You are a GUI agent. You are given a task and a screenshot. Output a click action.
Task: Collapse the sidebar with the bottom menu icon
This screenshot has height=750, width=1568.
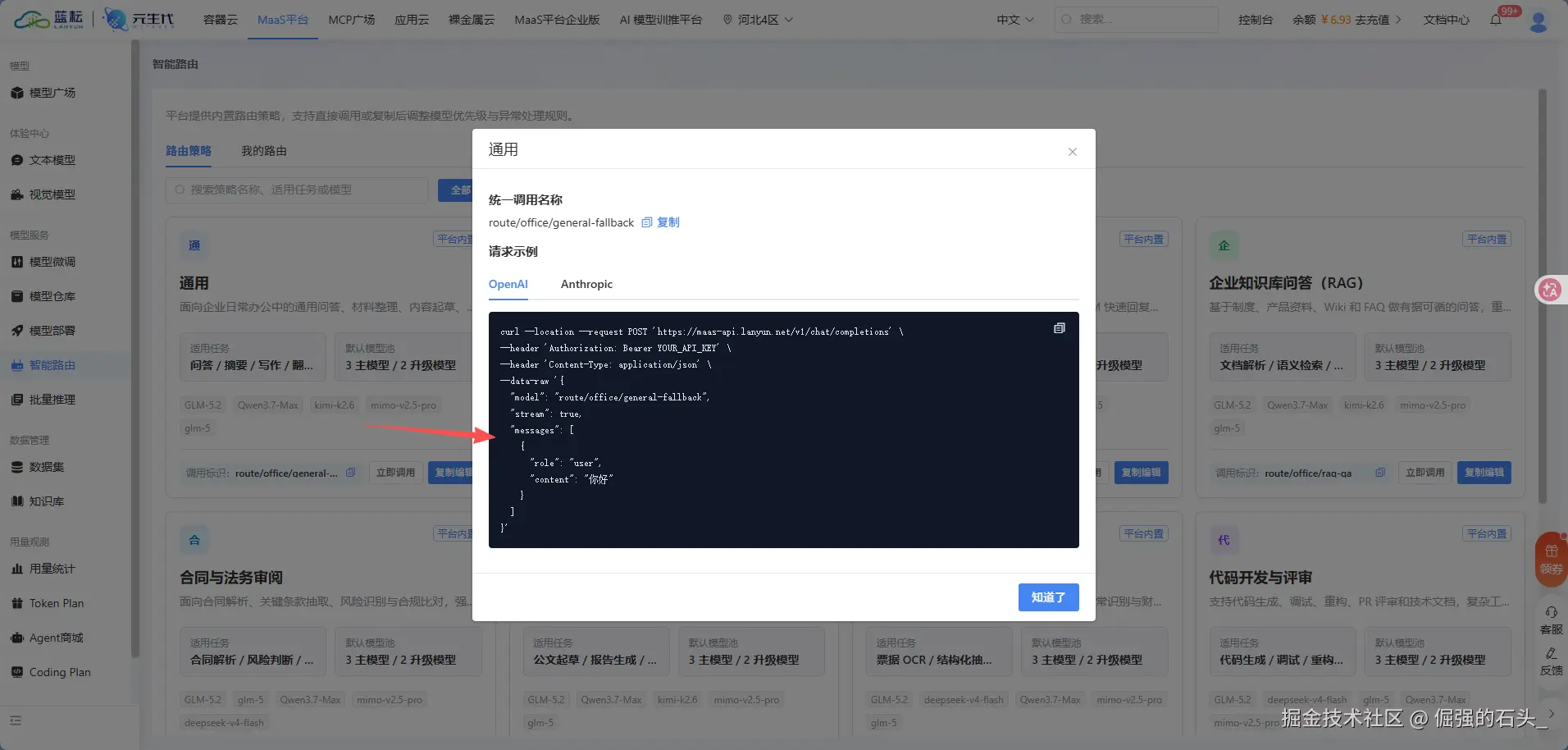(16, 720)
